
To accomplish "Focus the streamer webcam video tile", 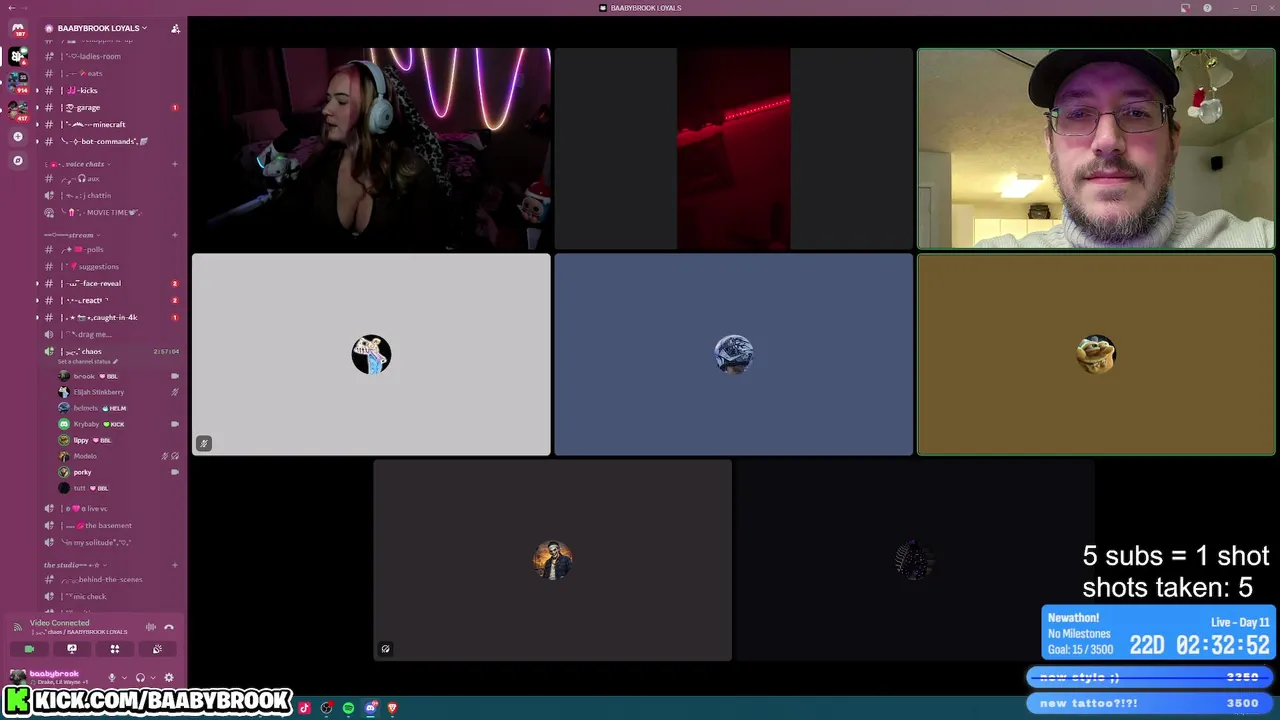I will tap(371, 148).
